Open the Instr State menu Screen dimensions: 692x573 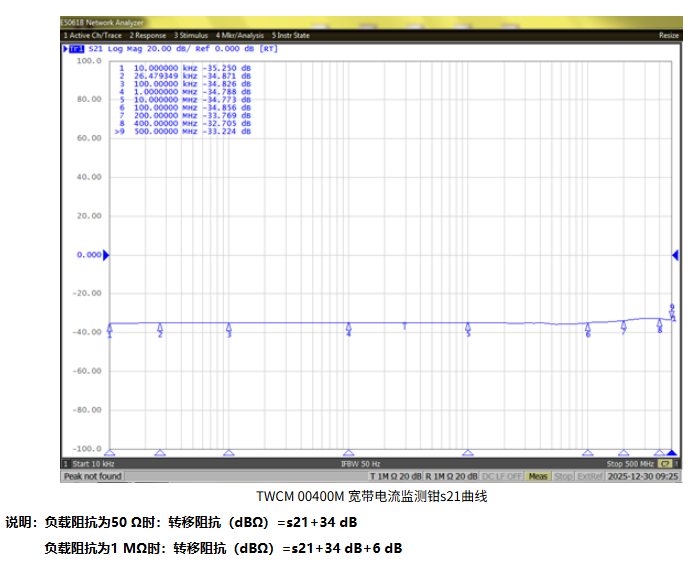[x=290, y=35]
